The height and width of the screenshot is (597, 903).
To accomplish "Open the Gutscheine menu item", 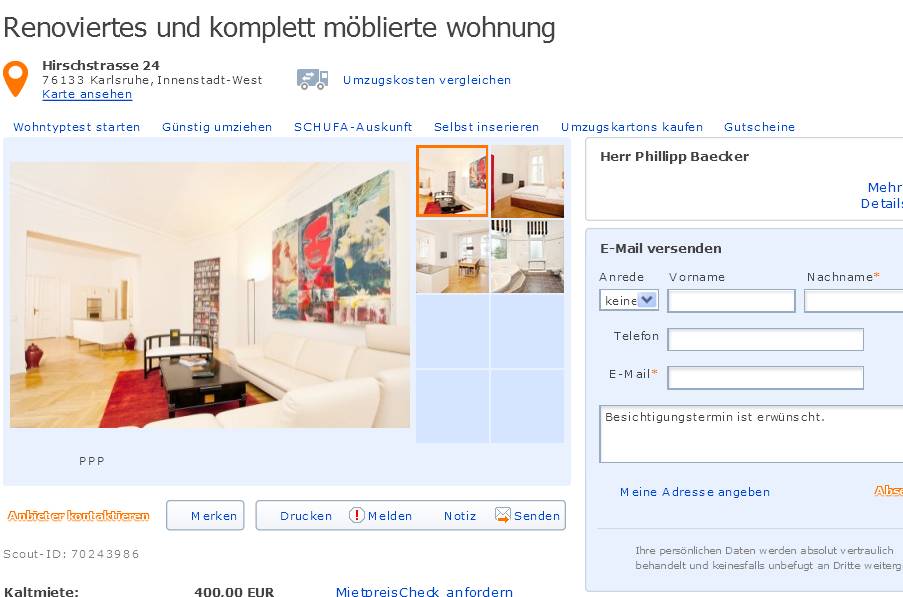I will click(759, 127).
